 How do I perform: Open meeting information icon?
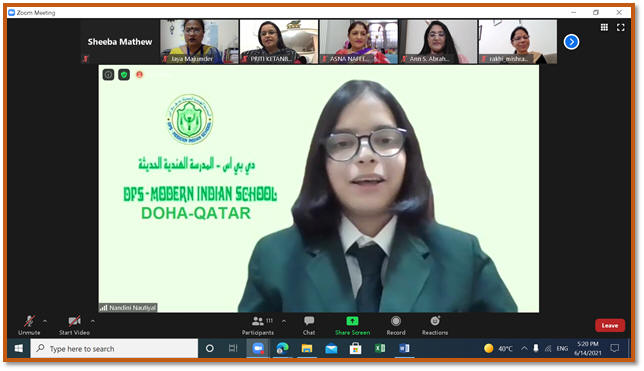click(x=108, y=75)
